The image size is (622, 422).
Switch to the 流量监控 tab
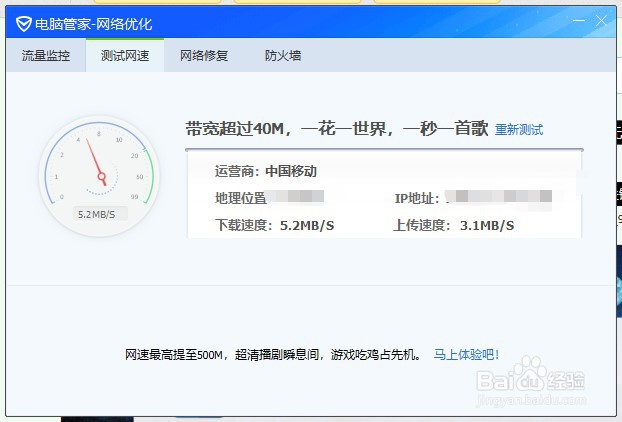coord(46,56)
